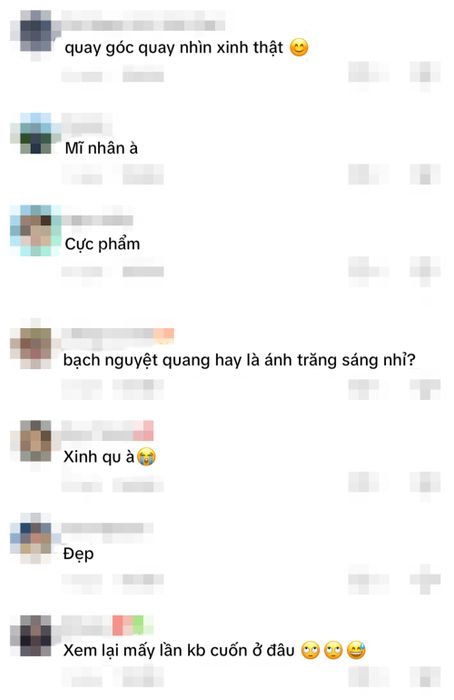Open username with colored badge above "Xem lại mấy lần"

coord(108,625)
